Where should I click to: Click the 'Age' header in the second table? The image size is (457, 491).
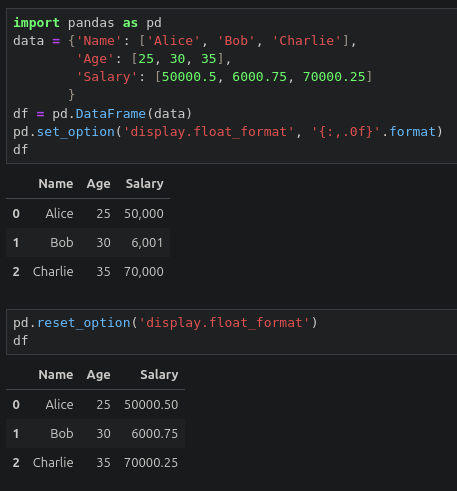pos(98,375)
